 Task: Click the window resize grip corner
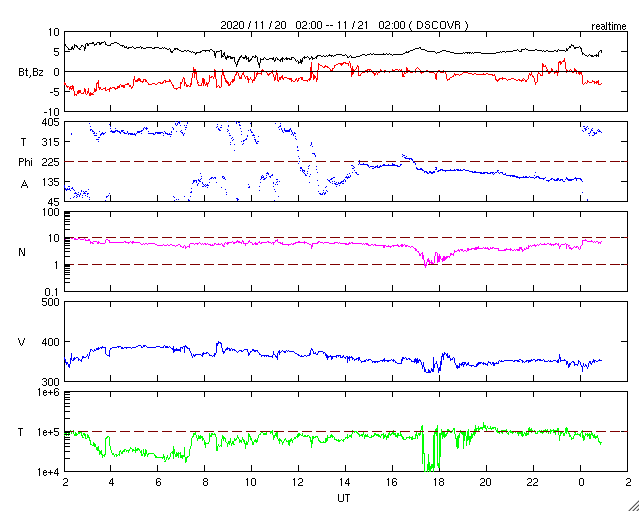pos(633,505)
